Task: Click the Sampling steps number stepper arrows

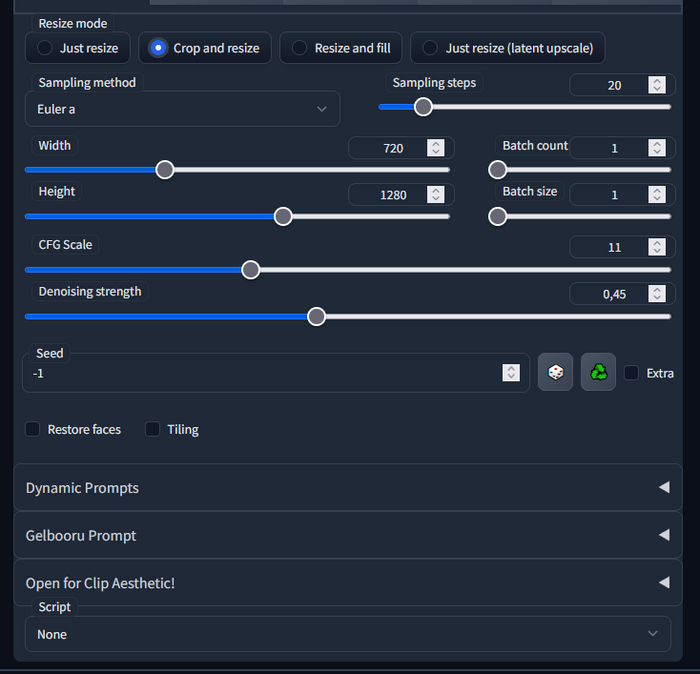Action: point(656,85)
